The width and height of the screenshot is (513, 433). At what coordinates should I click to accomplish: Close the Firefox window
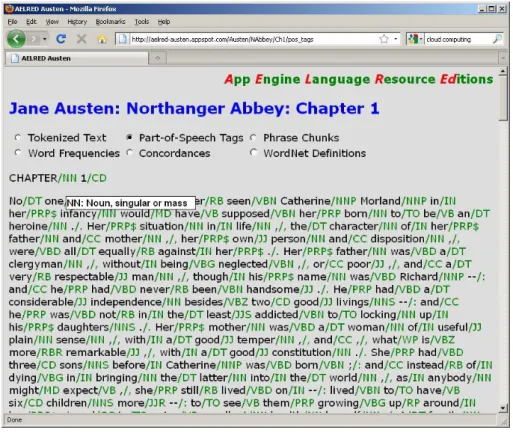click(x=502, y=9)
